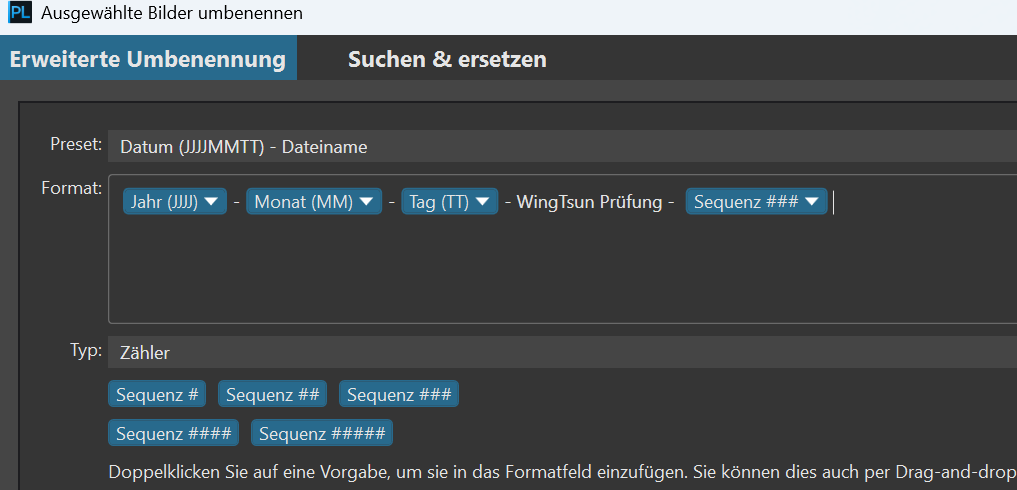Screen dimensions: 1017x490
Task: Select the Tag (TT) token label
Action: pyautogui.click(x=439, y=202)
